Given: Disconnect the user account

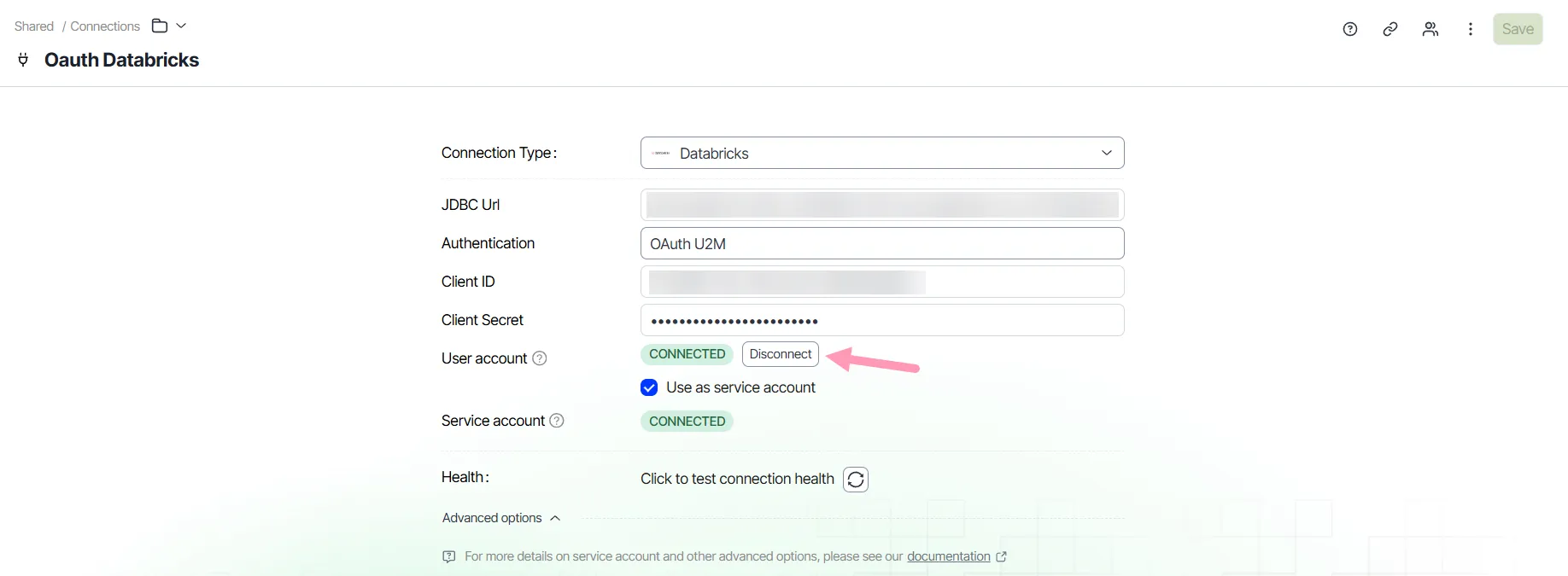Looking at the screenshot, I should tap(781, 354).
